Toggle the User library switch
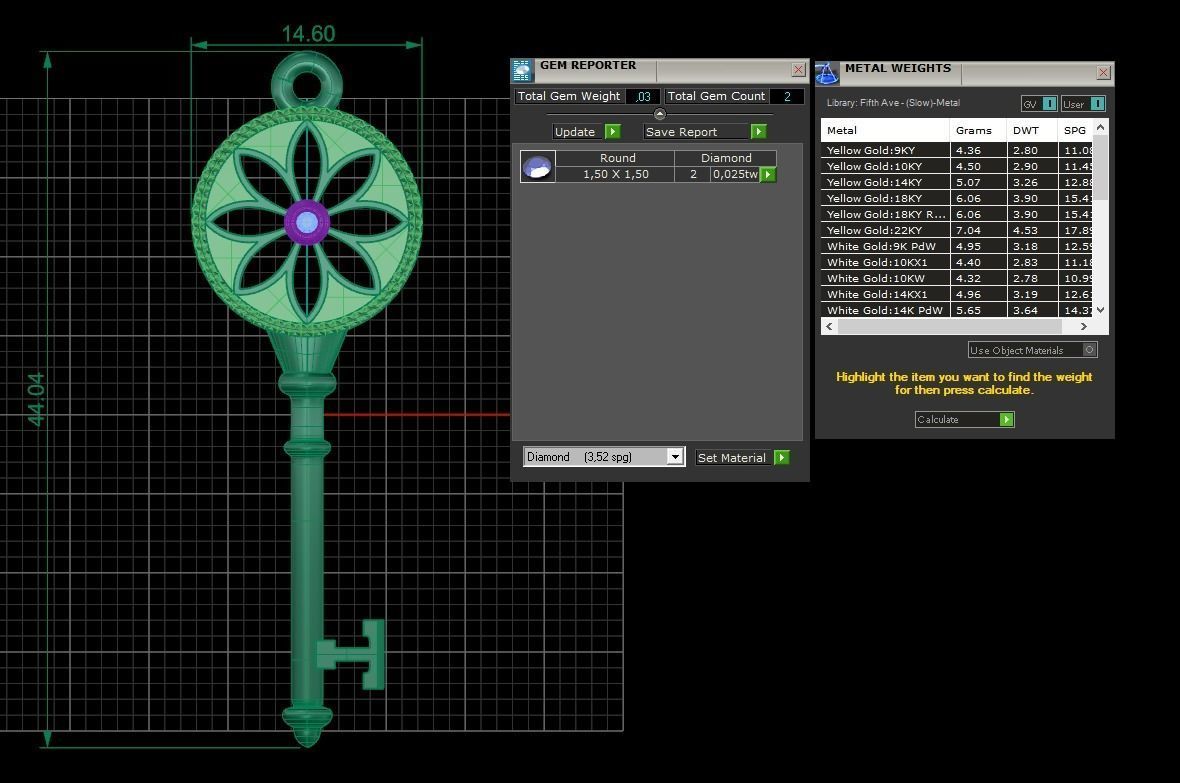 point(1097,104)
